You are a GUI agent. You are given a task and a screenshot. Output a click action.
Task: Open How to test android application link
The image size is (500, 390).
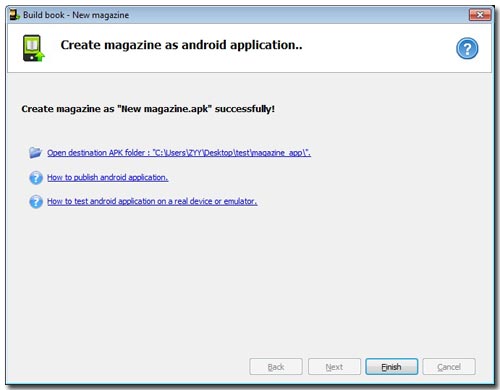point(152,201)
